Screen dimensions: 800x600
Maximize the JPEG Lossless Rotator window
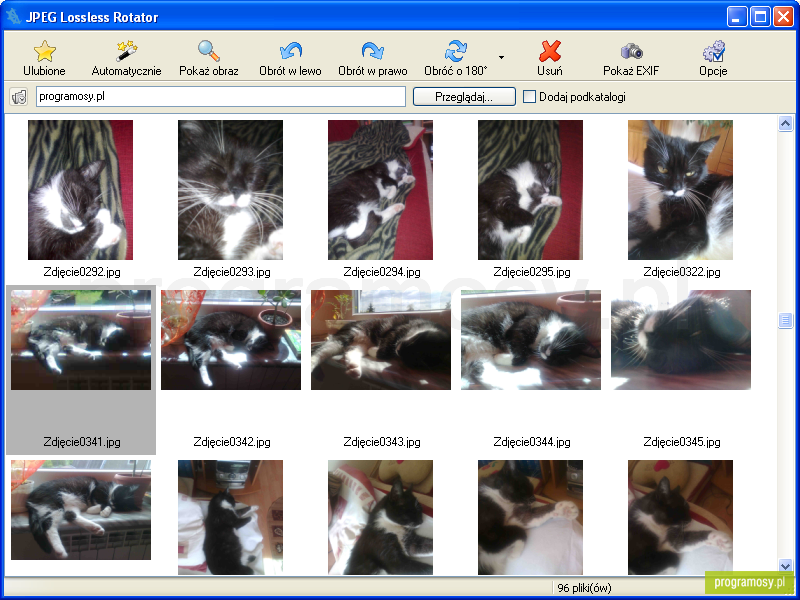(x=760, y=17)
